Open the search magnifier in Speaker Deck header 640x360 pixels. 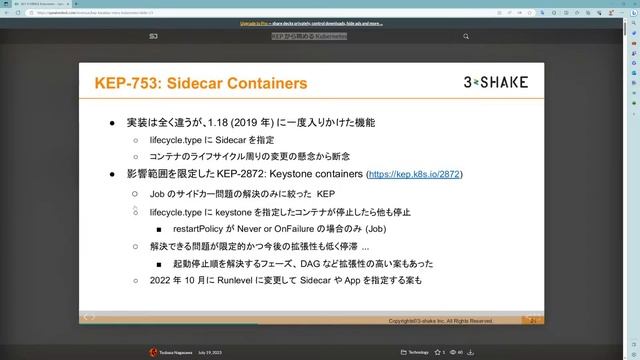tap(466, 36)
